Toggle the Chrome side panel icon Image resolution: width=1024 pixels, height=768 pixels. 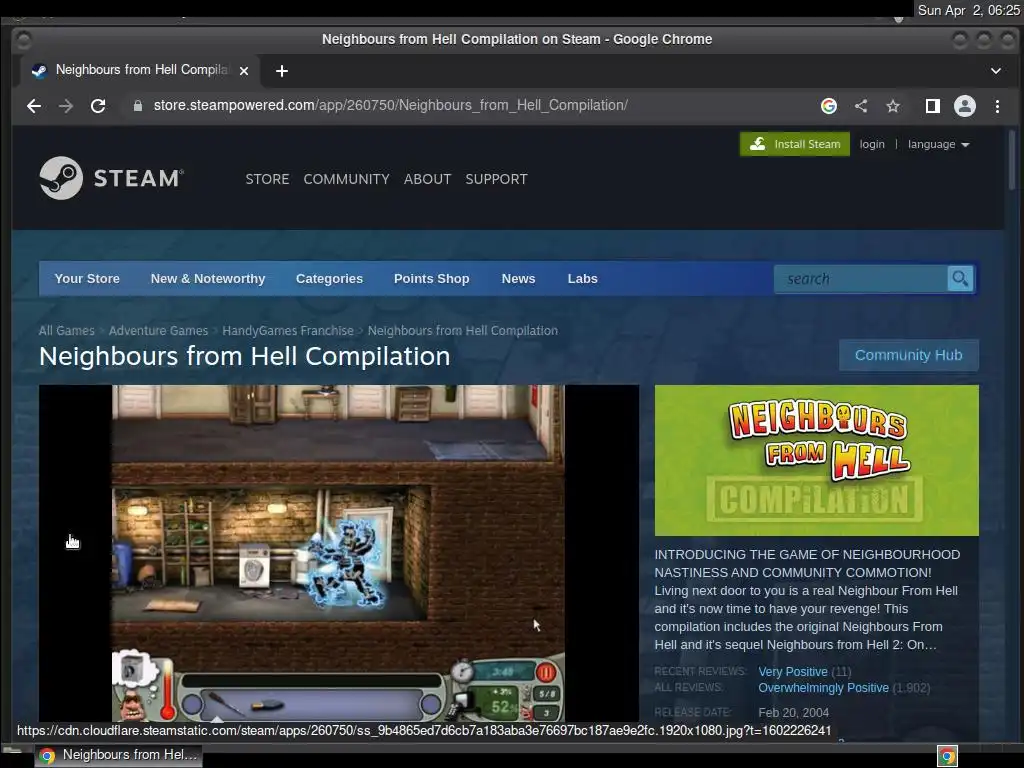pyautogui.click(x=933, y=106)
